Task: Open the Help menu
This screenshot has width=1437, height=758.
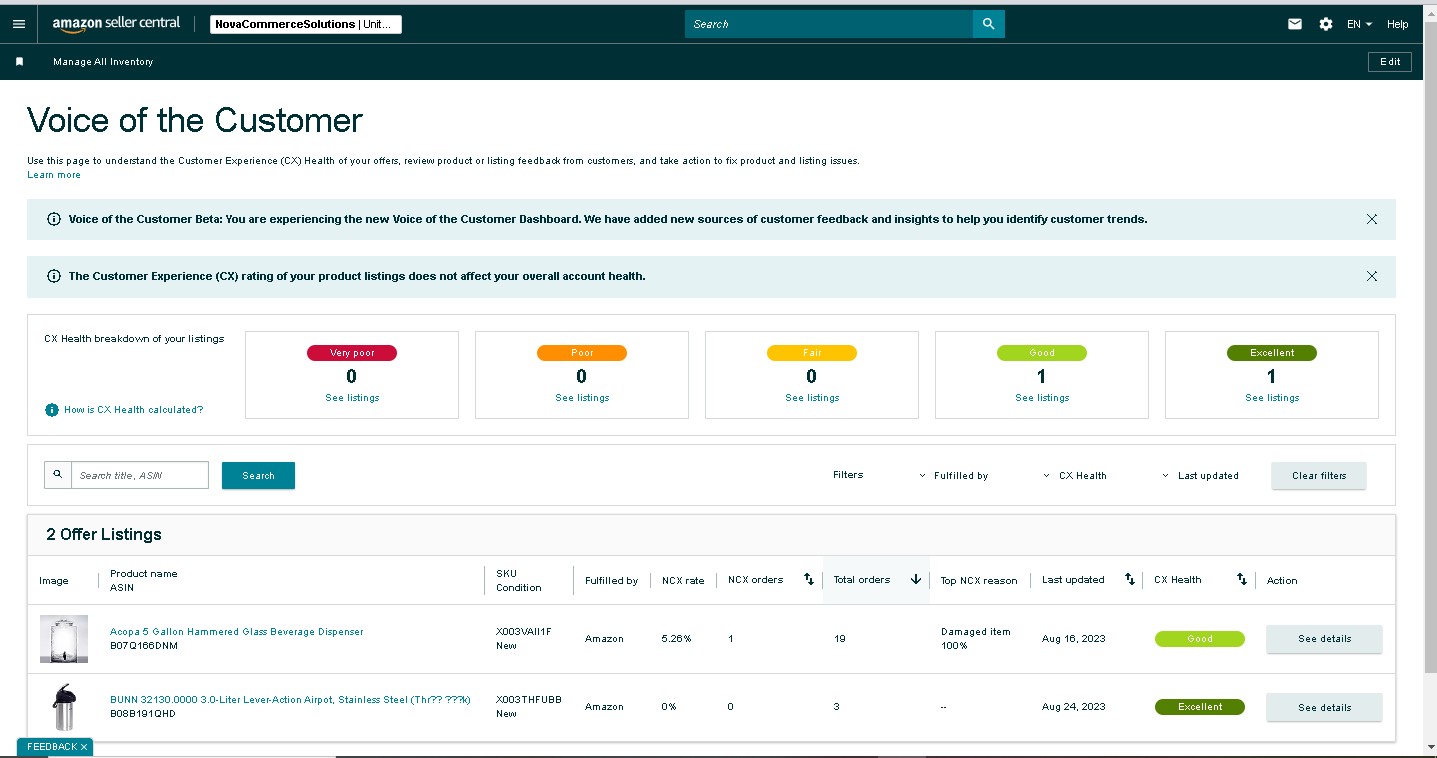Action: [x=1397, y=24]
